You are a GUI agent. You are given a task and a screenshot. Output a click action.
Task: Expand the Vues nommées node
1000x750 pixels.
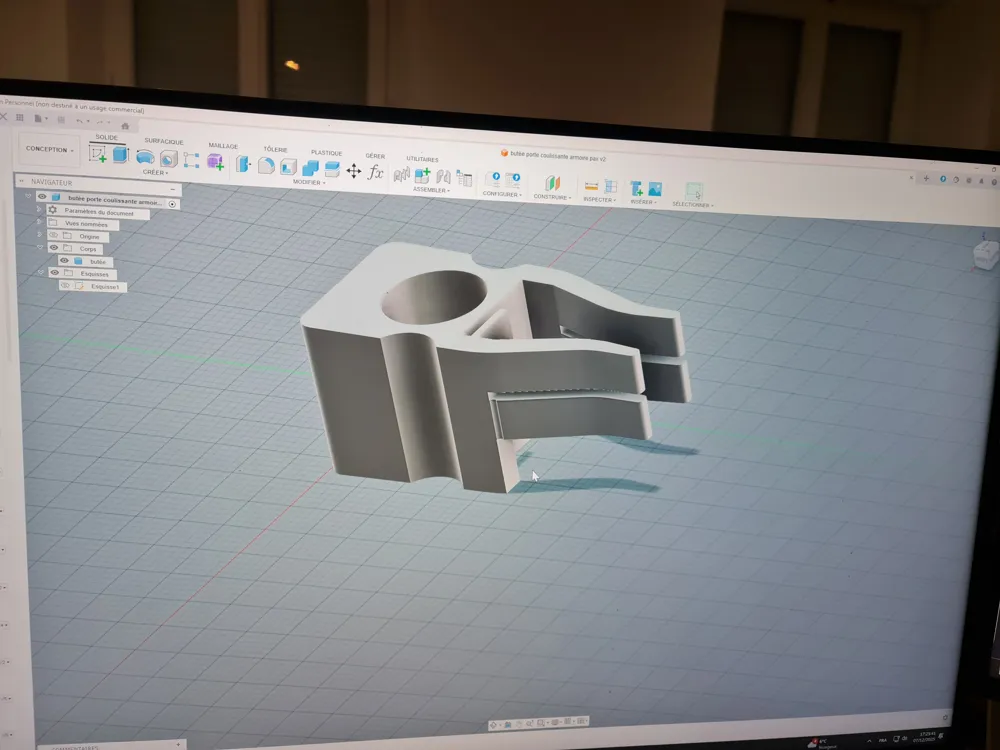coord(39,221)
